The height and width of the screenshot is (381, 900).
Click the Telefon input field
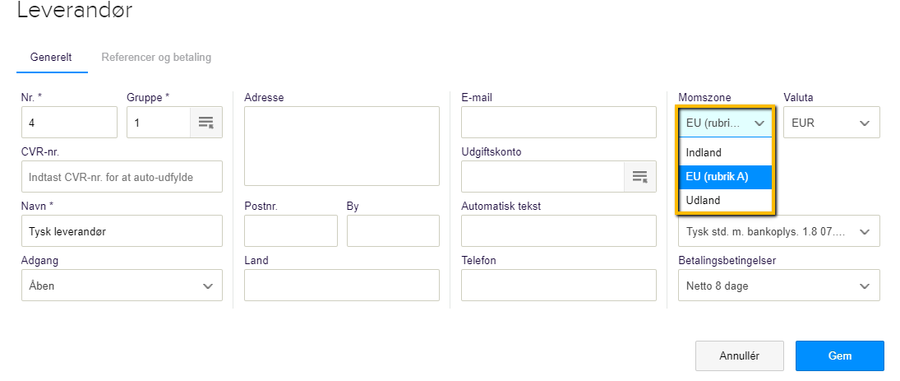558,285
